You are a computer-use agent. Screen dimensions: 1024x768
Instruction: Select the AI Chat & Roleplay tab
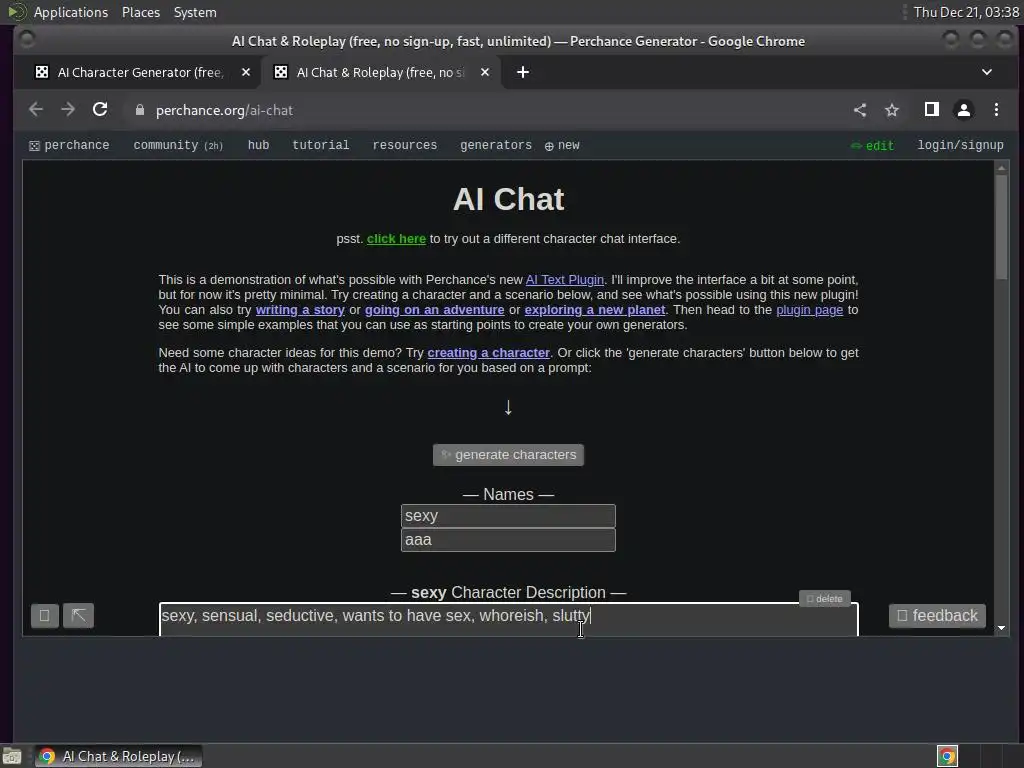click(x=381, y=72)
